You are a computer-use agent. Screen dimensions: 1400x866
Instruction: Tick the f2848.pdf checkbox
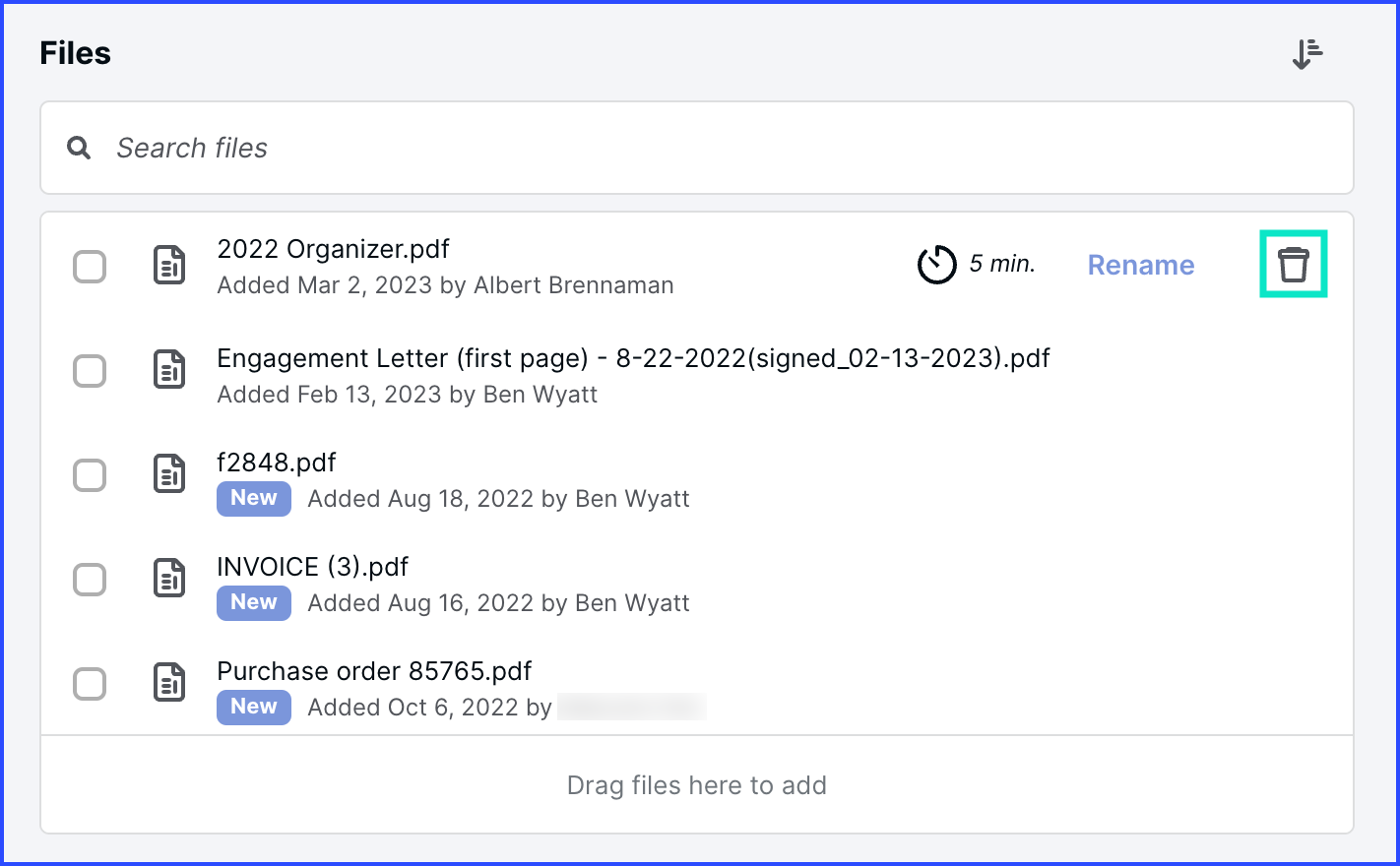(x=90, y=475)
